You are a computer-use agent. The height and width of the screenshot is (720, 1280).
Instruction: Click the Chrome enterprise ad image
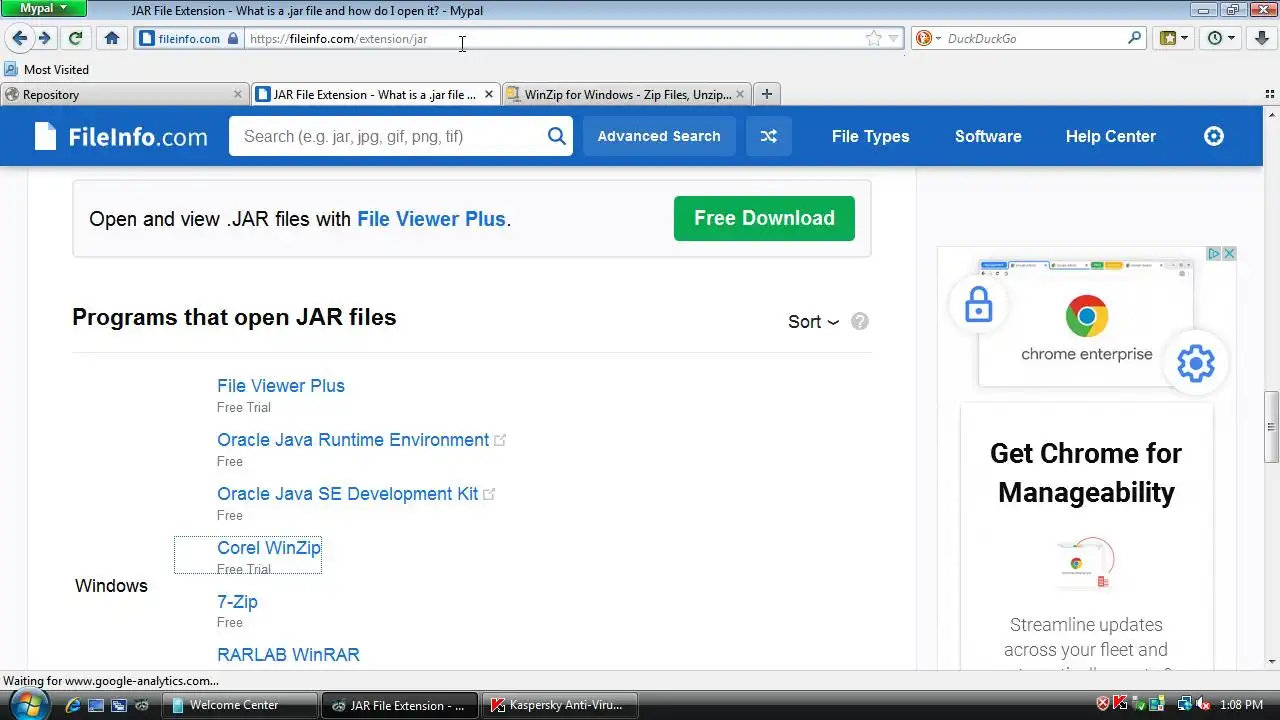click(x=1087, y=323)
